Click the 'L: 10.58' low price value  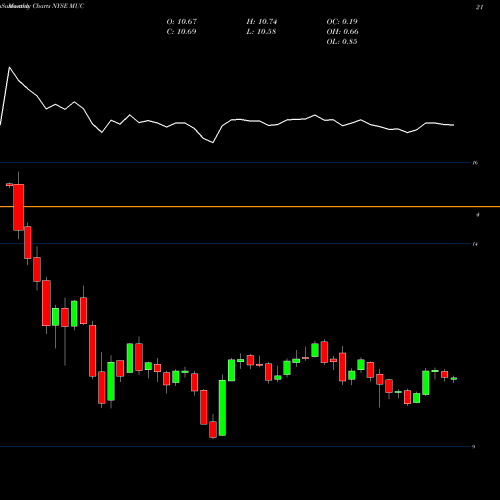[x=261, y=32]
